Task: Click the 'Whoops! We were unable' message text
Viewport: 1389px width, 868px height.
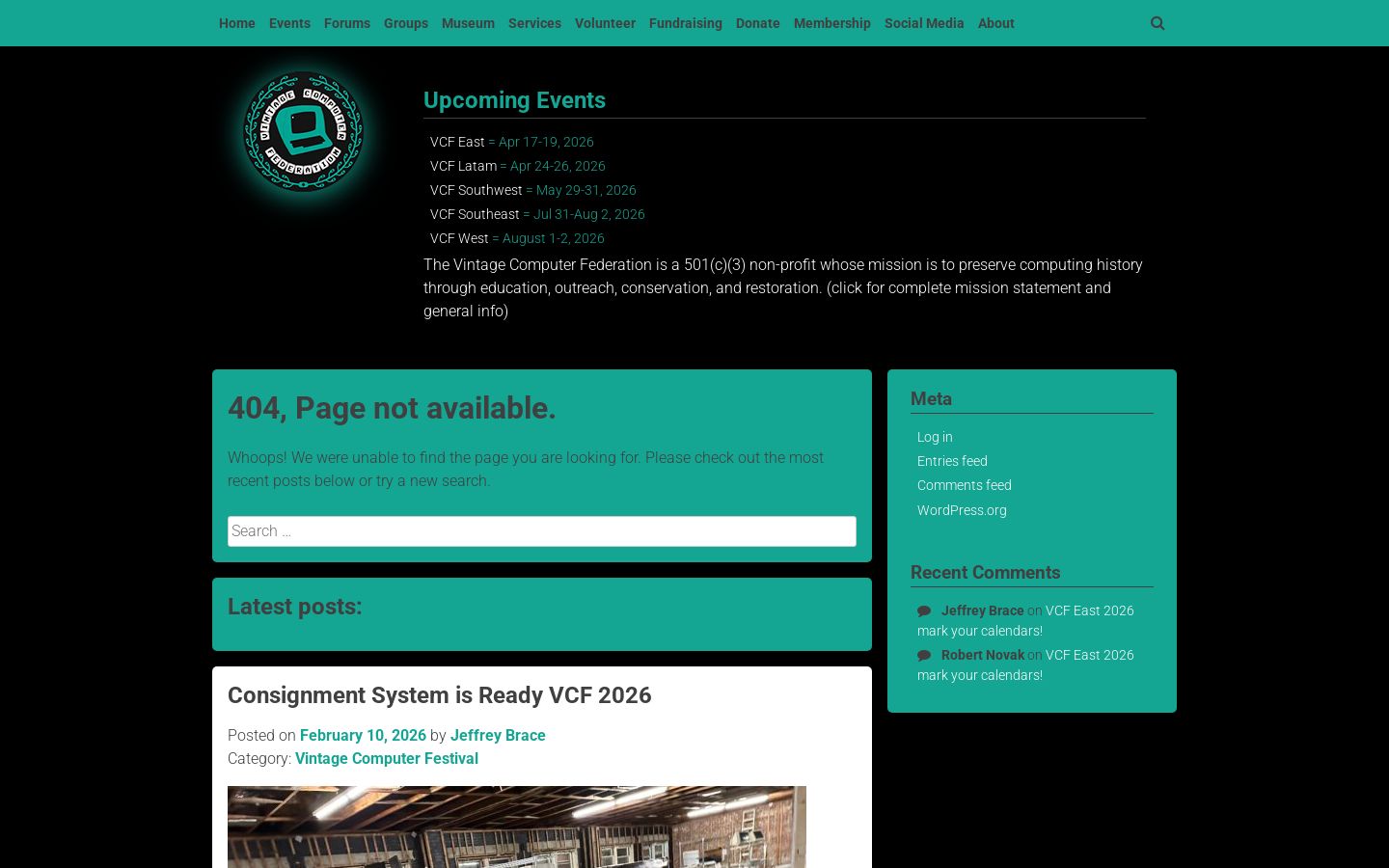Action: coord(526,469)
